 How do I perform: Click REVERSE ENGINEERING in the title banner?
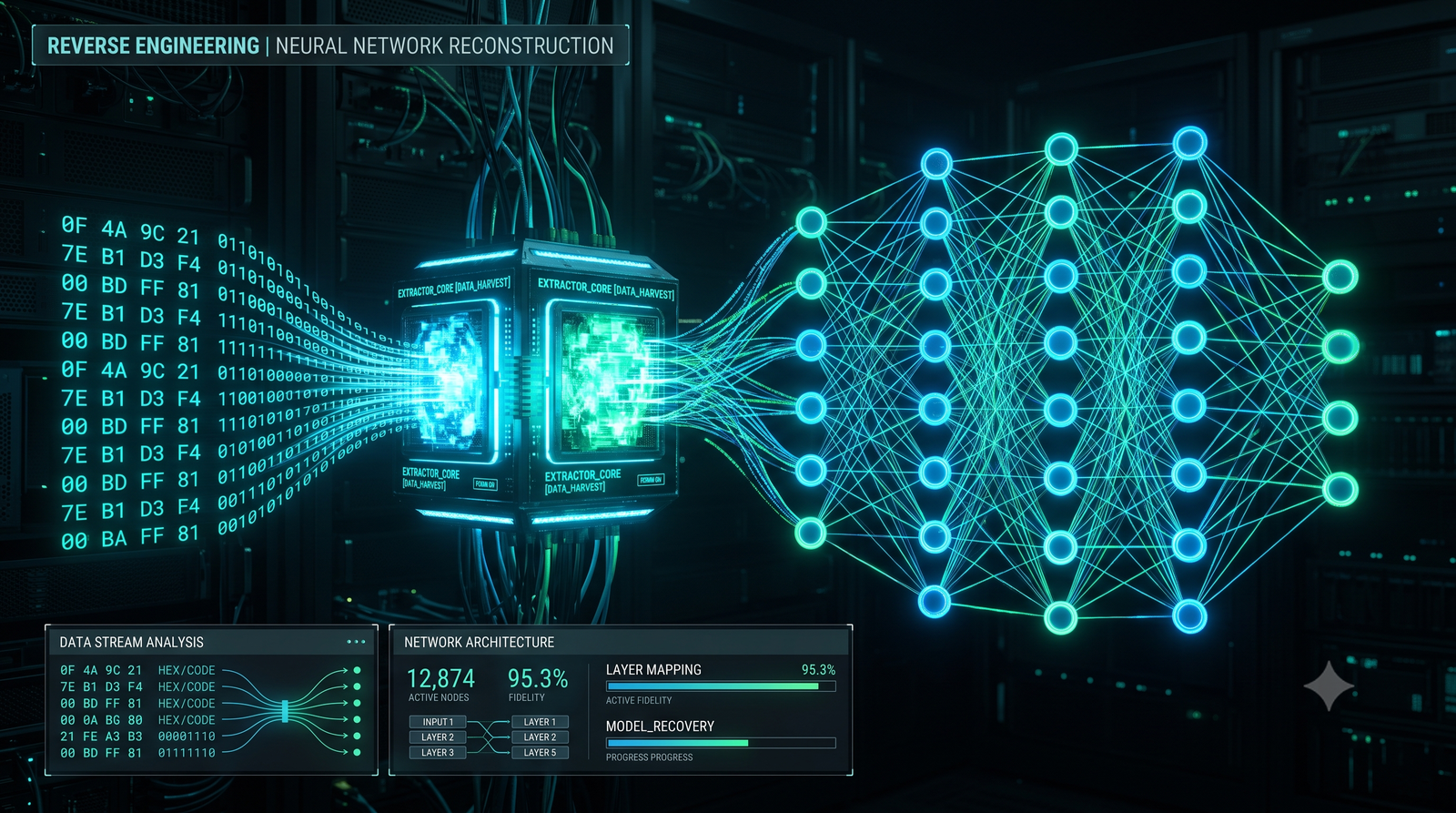point(153,46)
